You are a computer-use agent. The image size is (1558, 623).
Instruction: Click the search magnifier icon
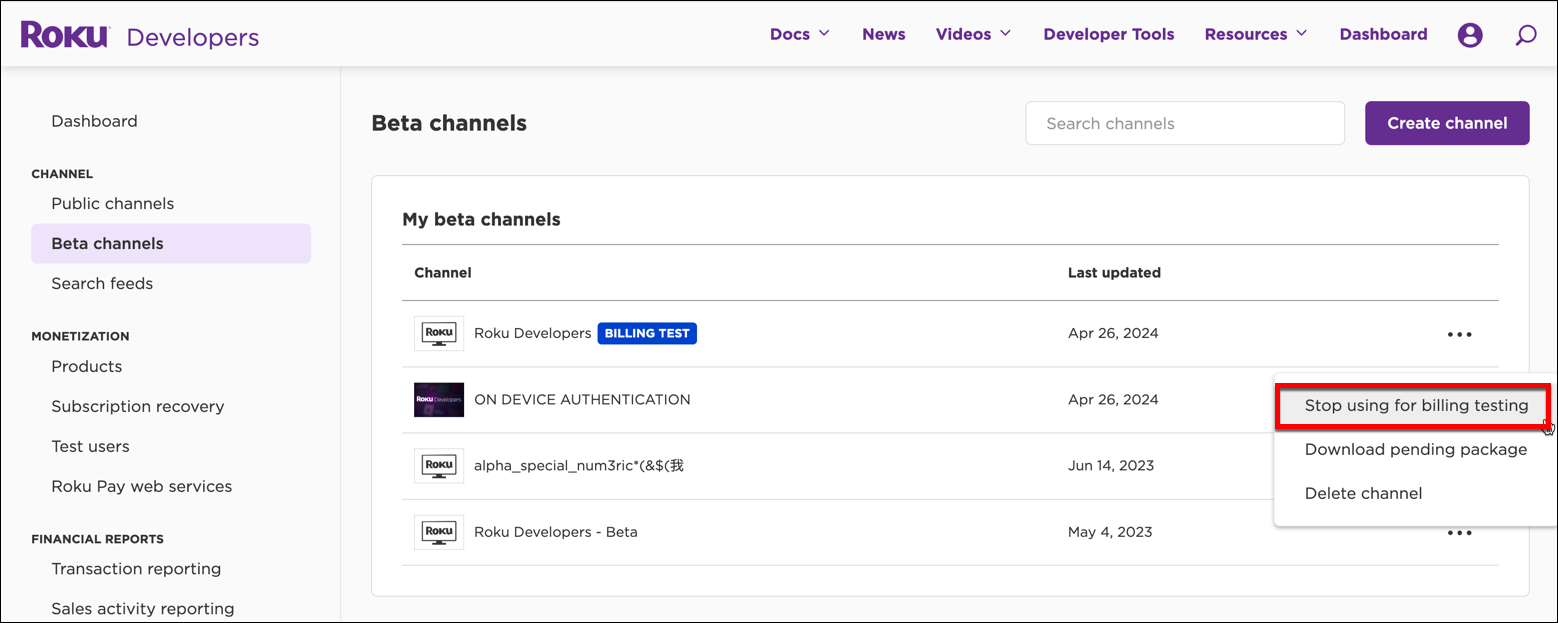[1525, 33]
